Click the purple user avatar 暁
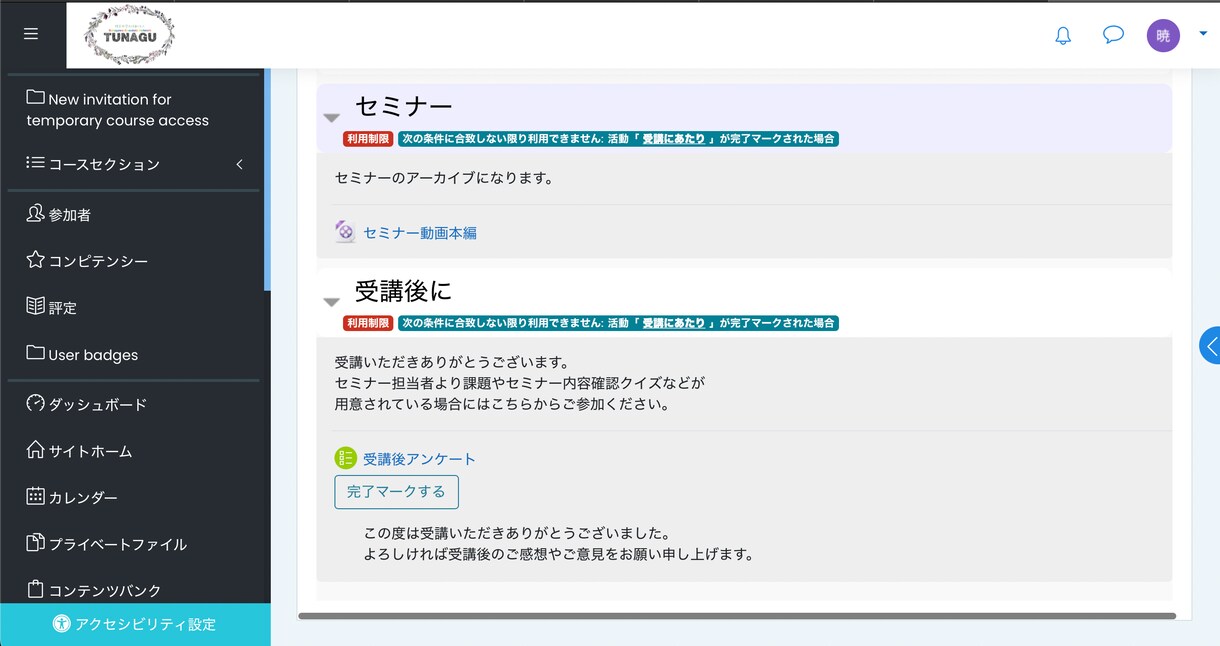The width and height of the screenshot is (1220, 646). (1163, 36)
